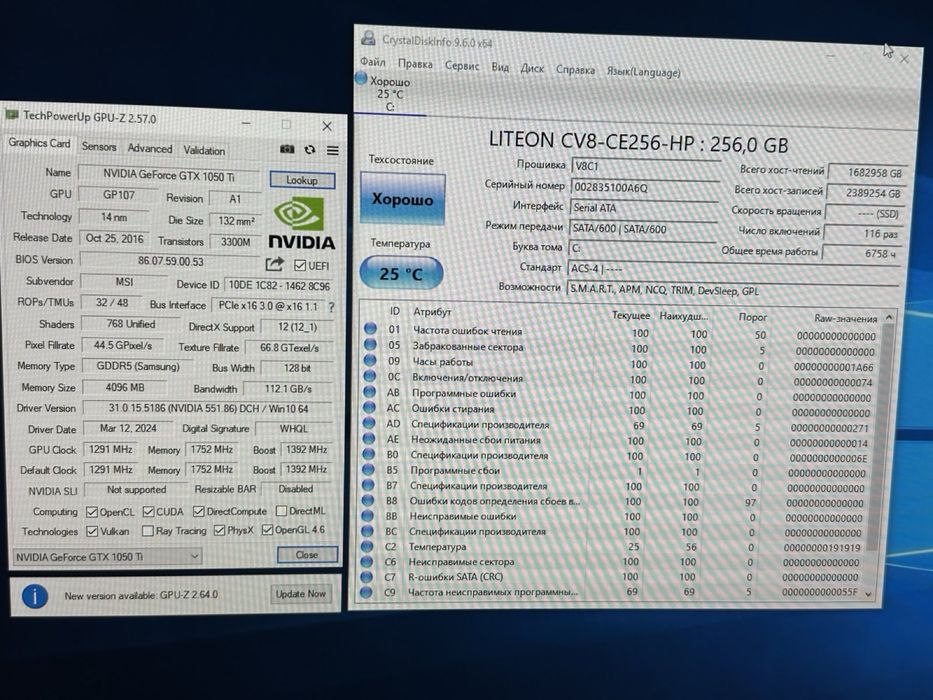Click the GPU-Z refresh icon
This screenshot has height=700, width=933.
click(x=310, y=150)
